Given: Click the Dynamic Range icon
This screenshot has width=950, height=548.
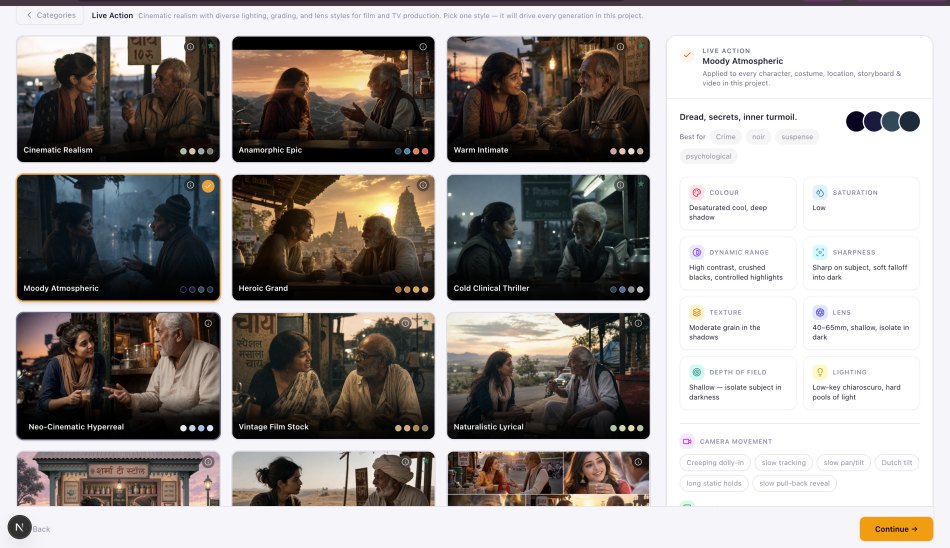Looking at the screenshot, I should pyautogui.click(x=697, y=252).
